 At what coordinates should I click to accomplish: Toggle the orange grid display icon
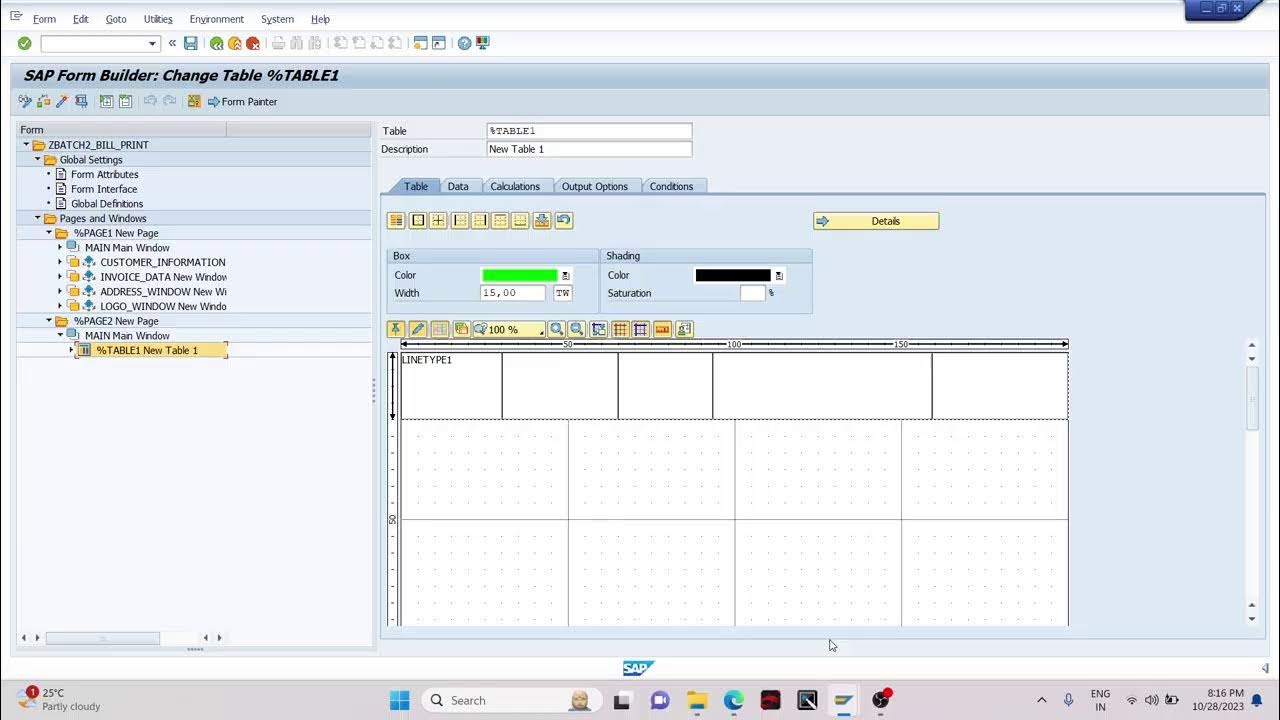click(620, 329)
